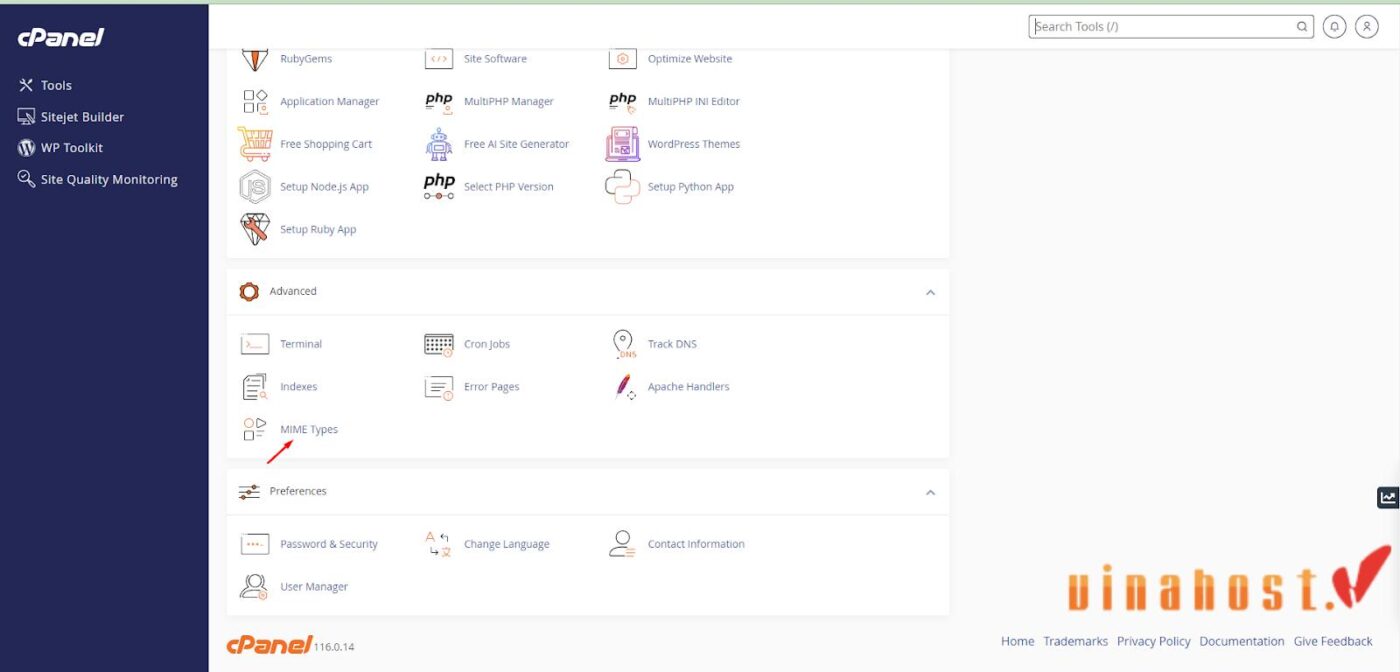Click the Free AI Site Generator robot icon

tap(439, 144)
